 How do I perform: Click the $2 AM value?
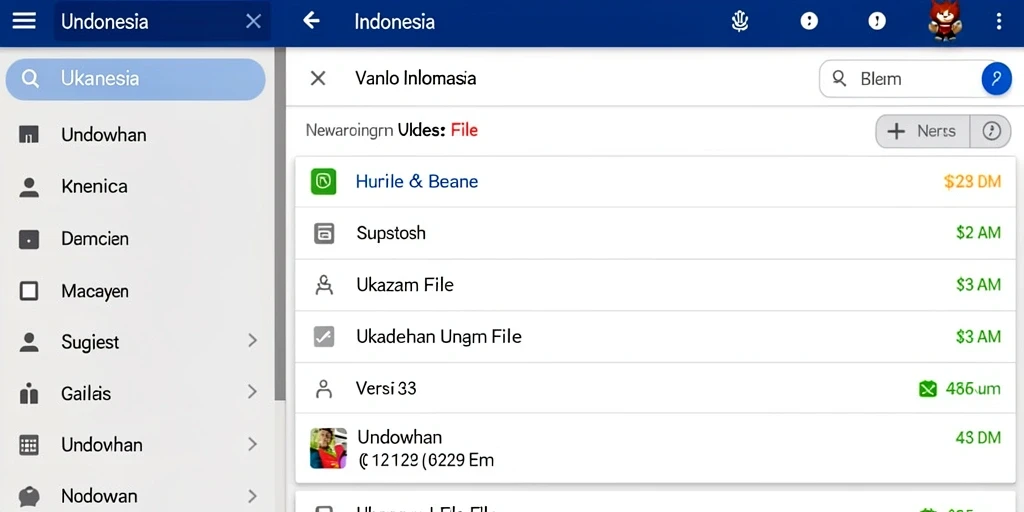pos(978,232)
